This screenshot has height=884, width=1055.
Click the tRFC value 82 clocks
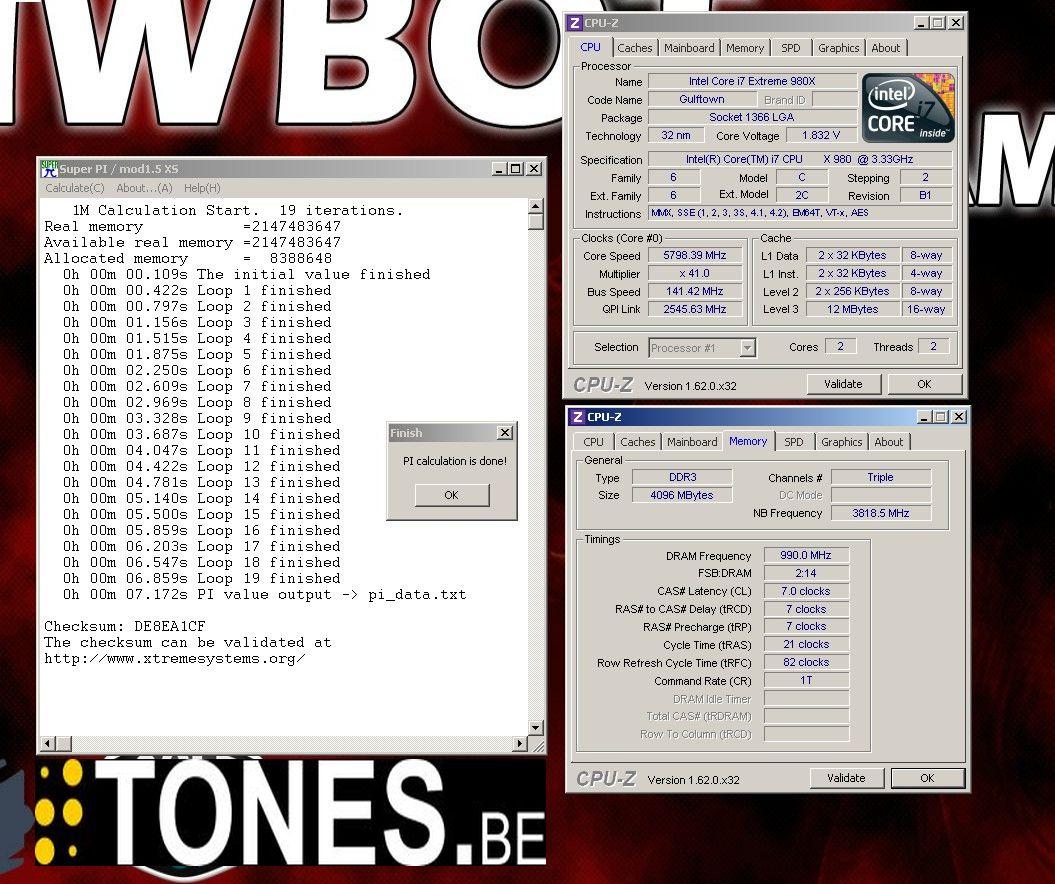[806, 663]
